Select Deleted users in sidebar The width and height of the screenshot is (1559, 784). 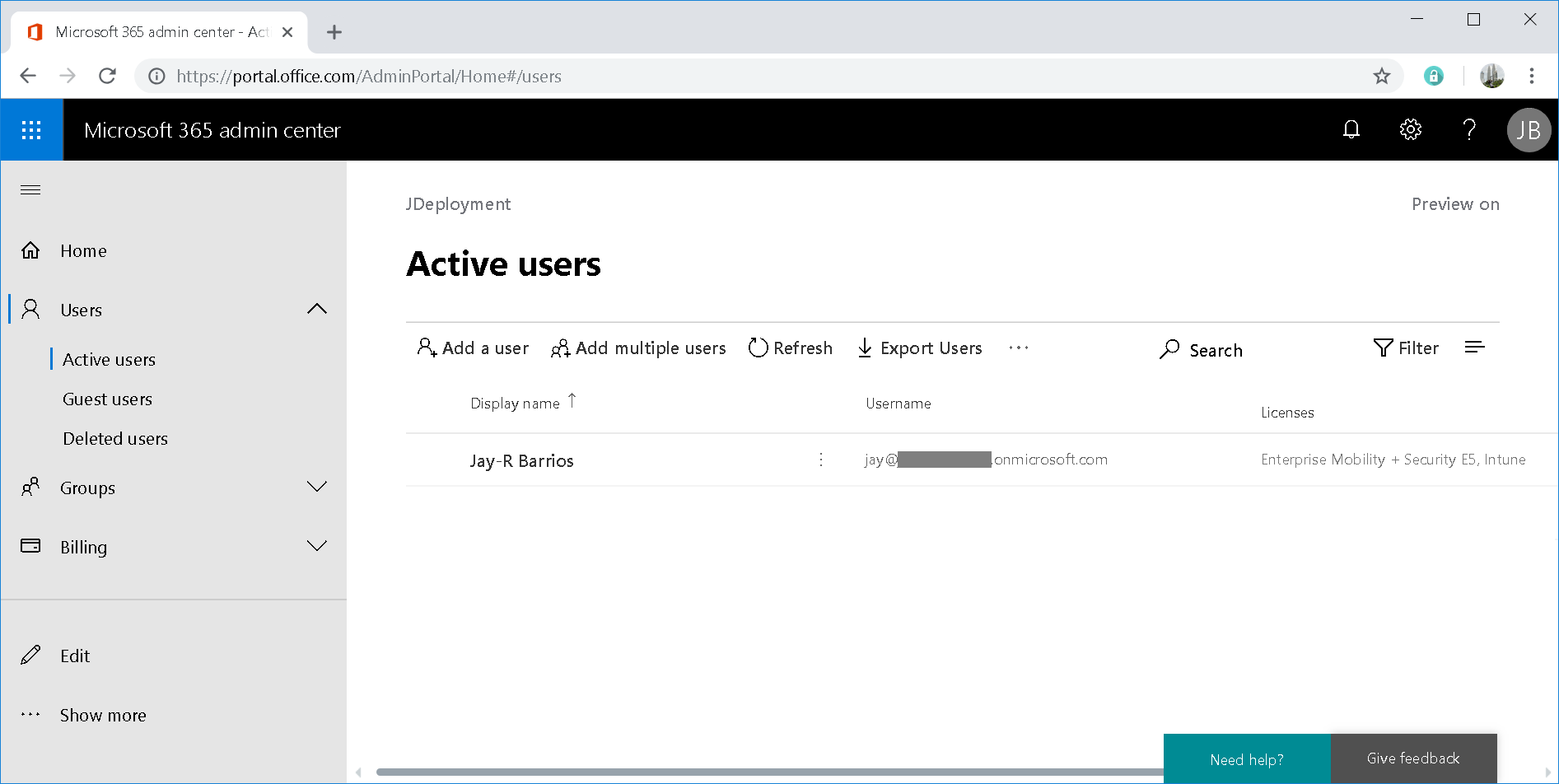point(115,438)
